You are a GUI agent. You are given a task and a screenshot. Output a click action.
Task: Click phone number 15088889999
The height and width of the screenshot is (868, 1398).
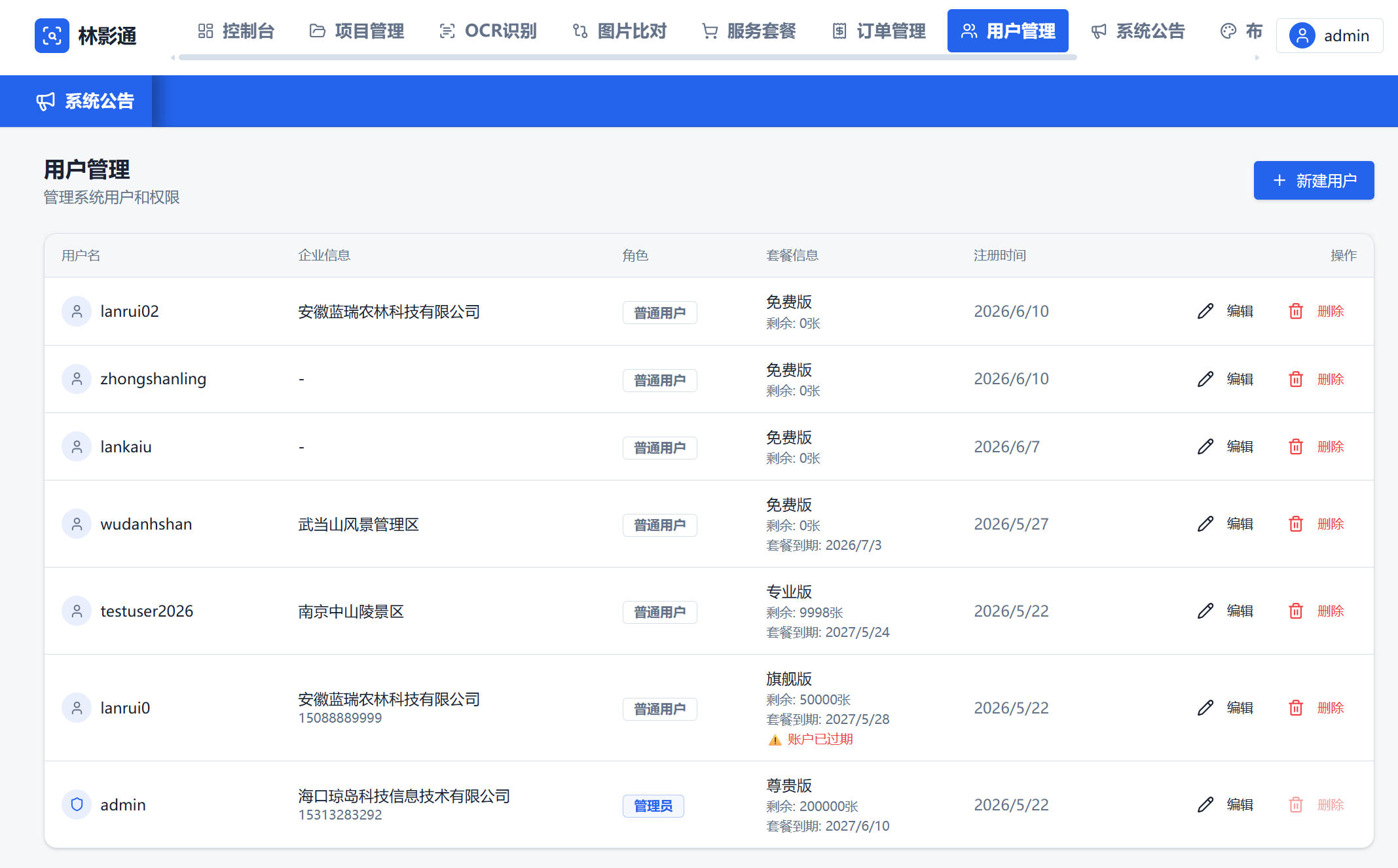(340, 718)
